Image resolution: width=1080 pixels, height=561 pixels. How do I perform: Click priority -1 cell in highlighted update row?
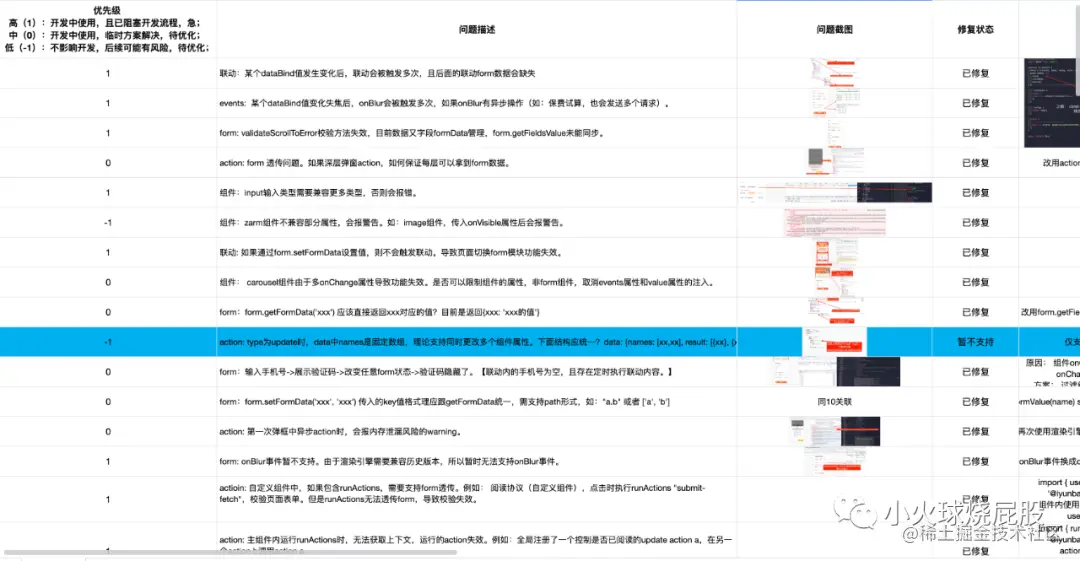[x=107, y=342]
